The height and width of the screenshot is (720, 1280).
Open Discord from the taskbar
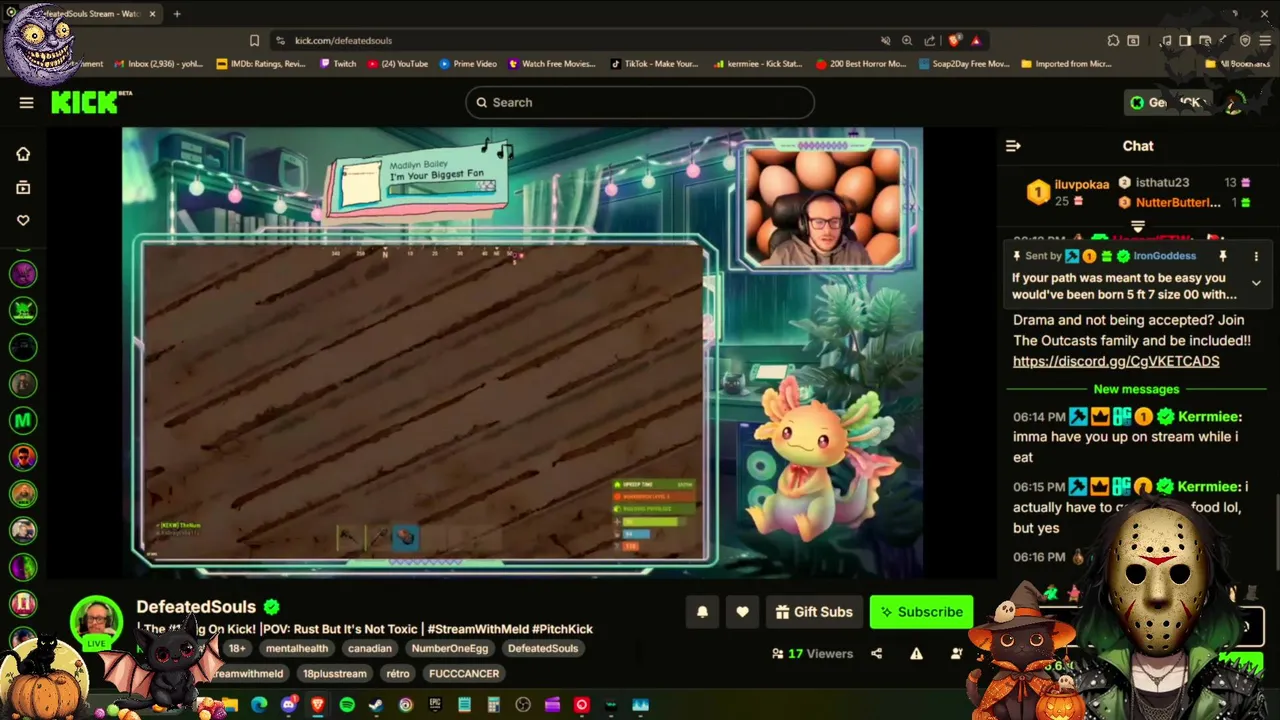pyautogui.click(x=288, y=705)
